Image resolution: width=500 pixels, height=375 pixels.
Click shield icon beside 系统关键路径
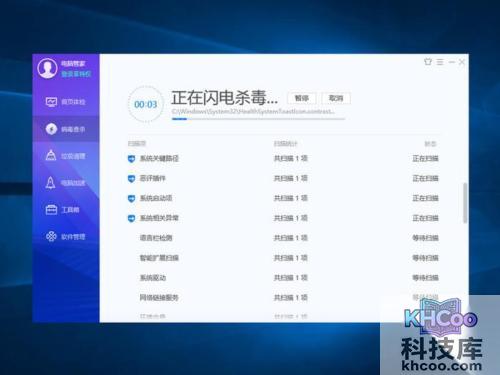point(131,159)
